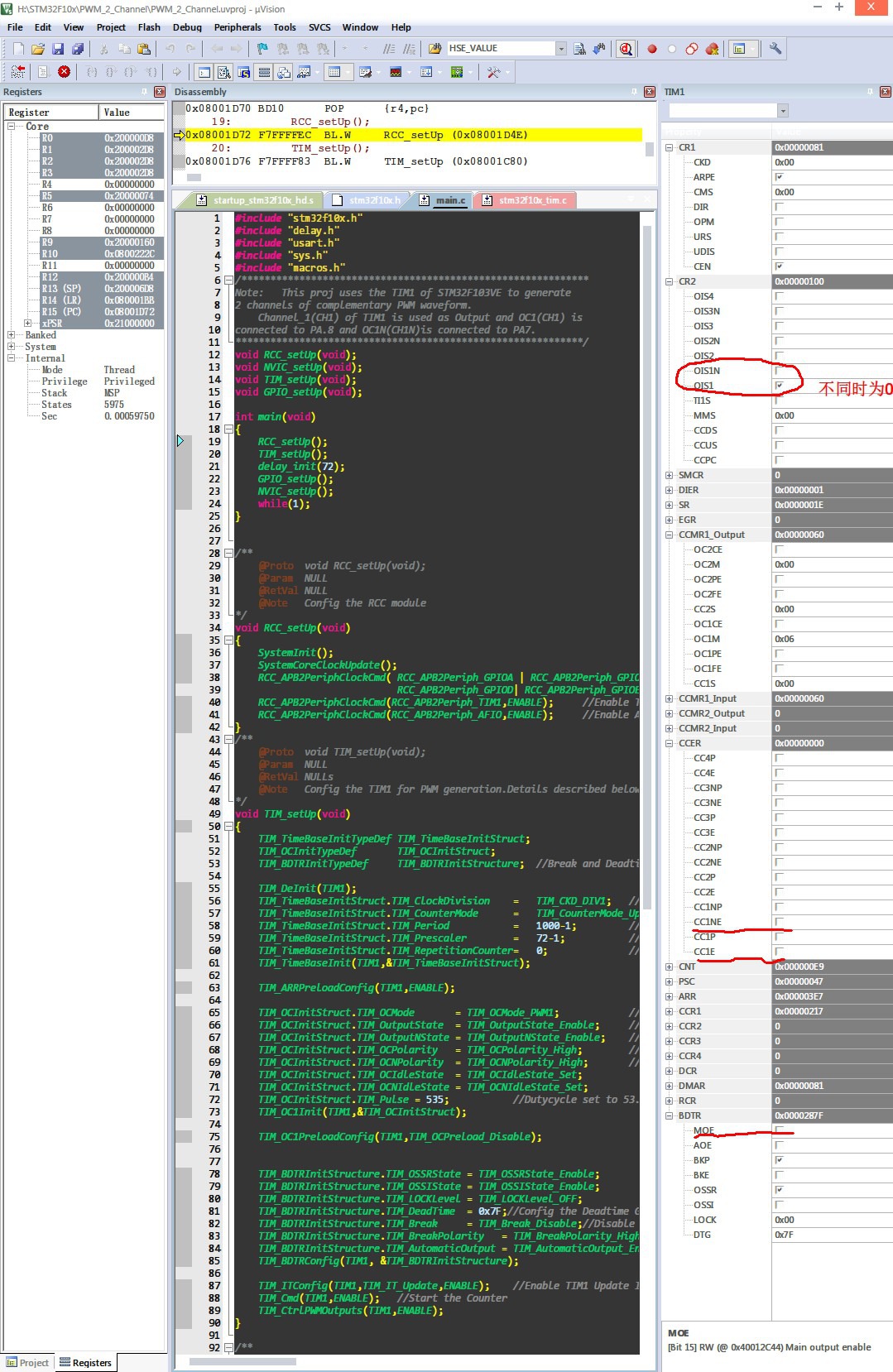
Task: Insert breakpoint with red dot icon
Action: click(x=652, y=49)
